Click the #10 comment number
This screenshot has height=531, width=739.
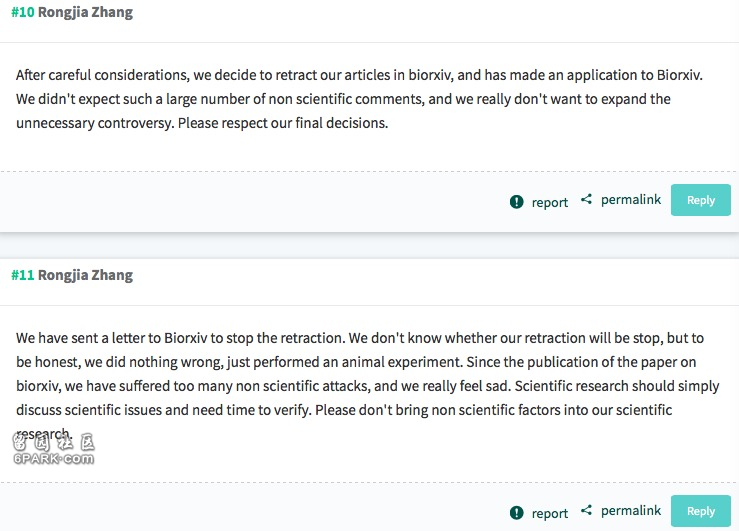(x=23, y=12)
